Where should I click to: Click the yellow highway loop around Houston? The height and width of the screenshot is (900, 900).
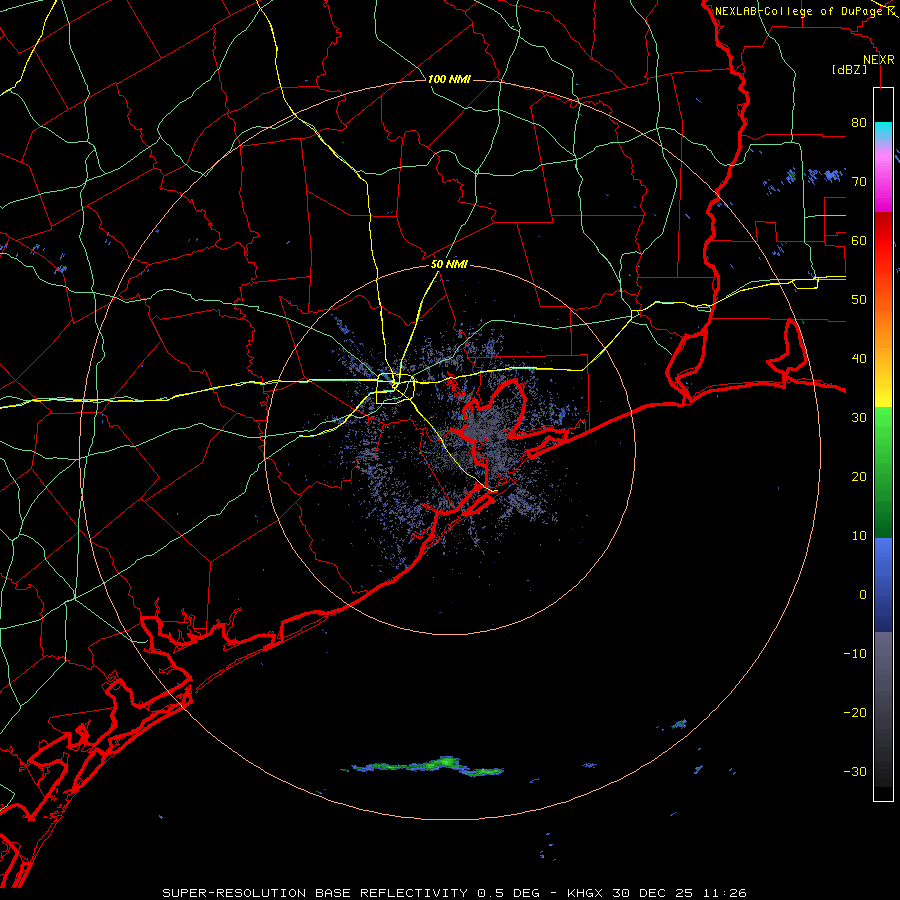click(x=395, y=389)
